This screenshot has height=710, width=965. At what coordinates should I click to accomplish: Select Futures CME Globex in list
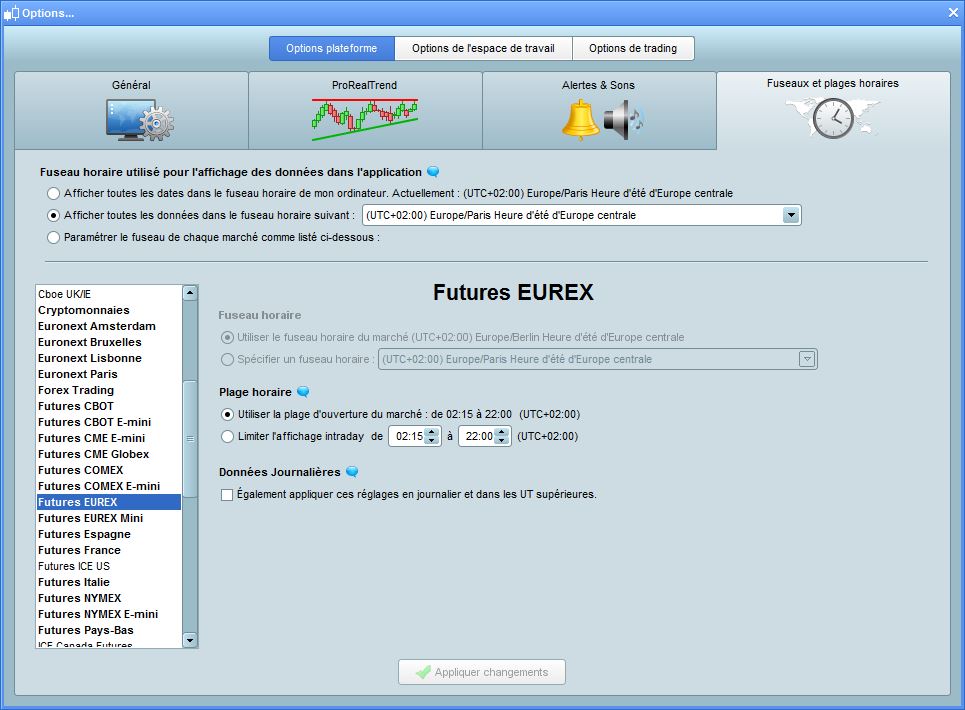pos(109,454)
